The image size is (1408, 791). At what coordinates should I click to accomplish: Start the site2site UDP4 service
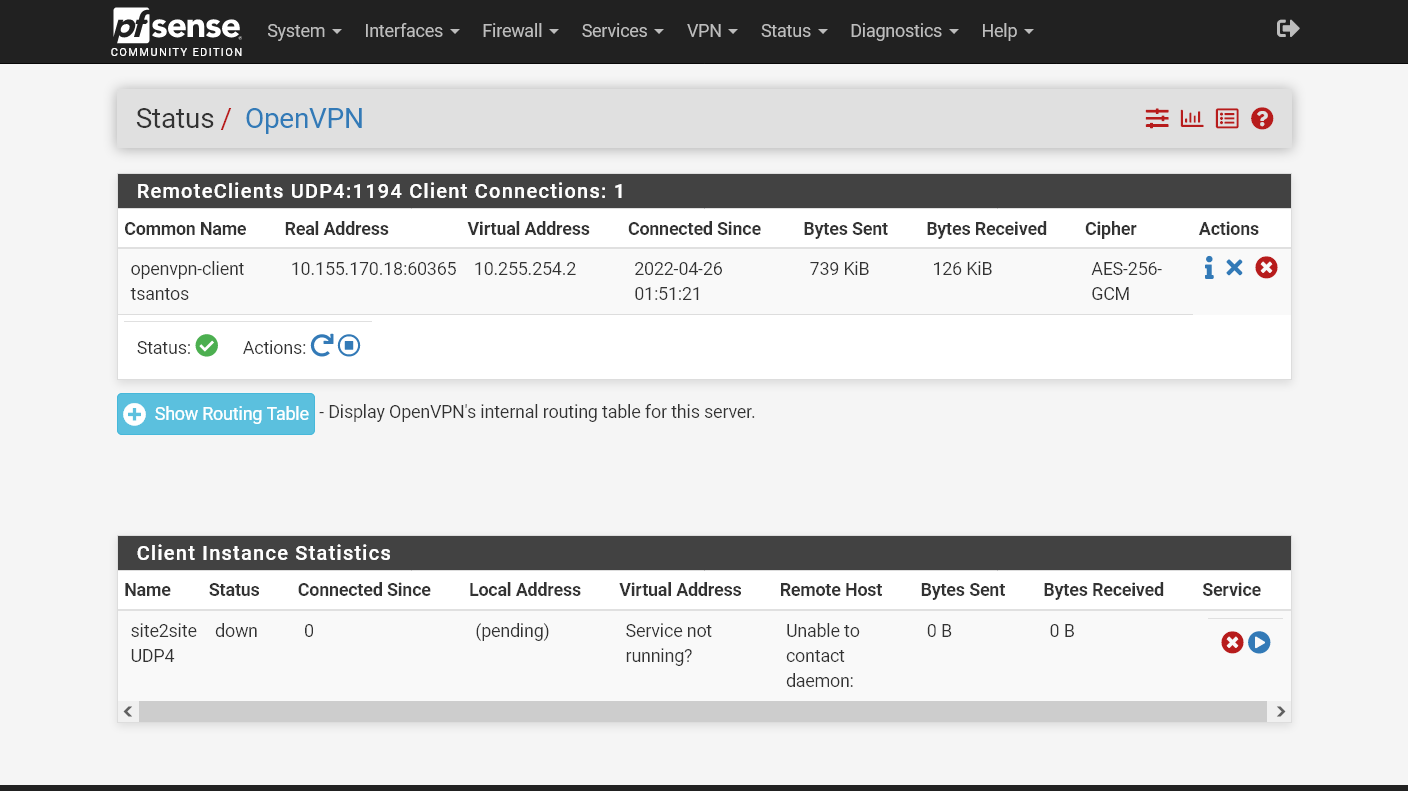point(1259,642)
